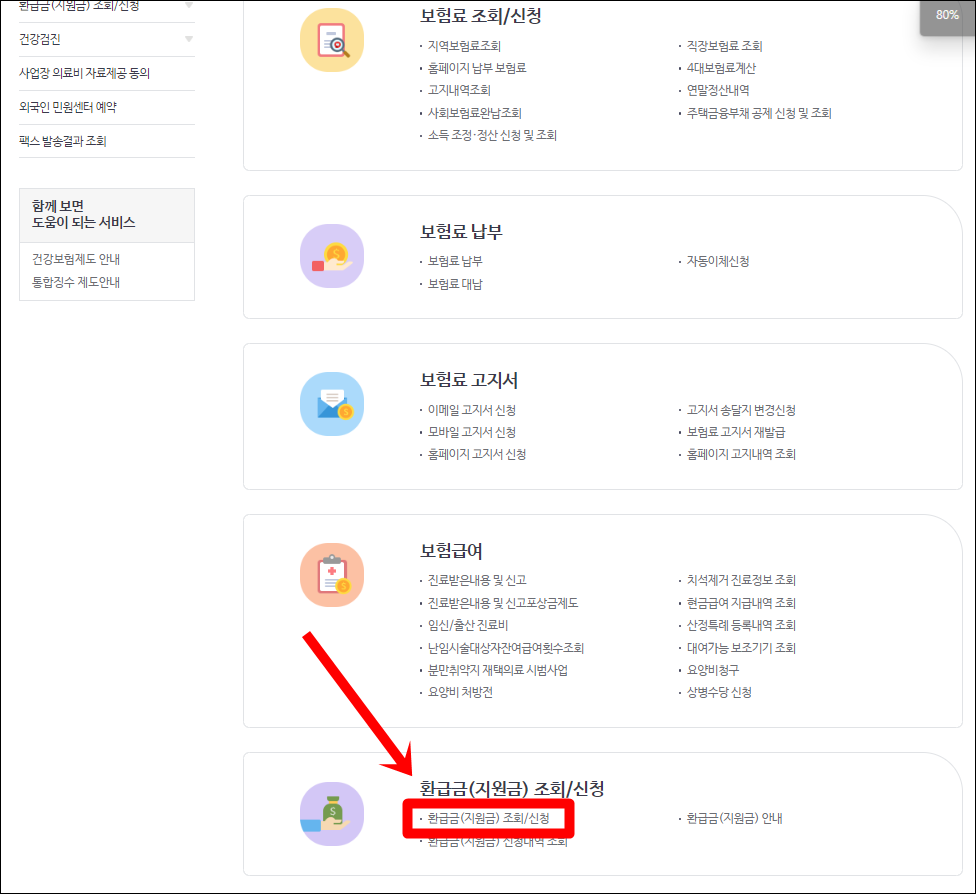Open 진료받은내용 및 신고포상금제도 link
976x894 pixels.
click(x=503, y=603)
